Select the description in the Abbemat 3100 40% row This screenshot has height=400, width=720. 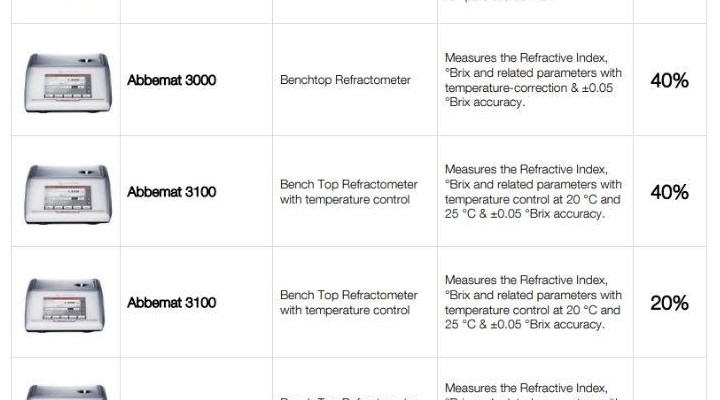tap(533, 192)
